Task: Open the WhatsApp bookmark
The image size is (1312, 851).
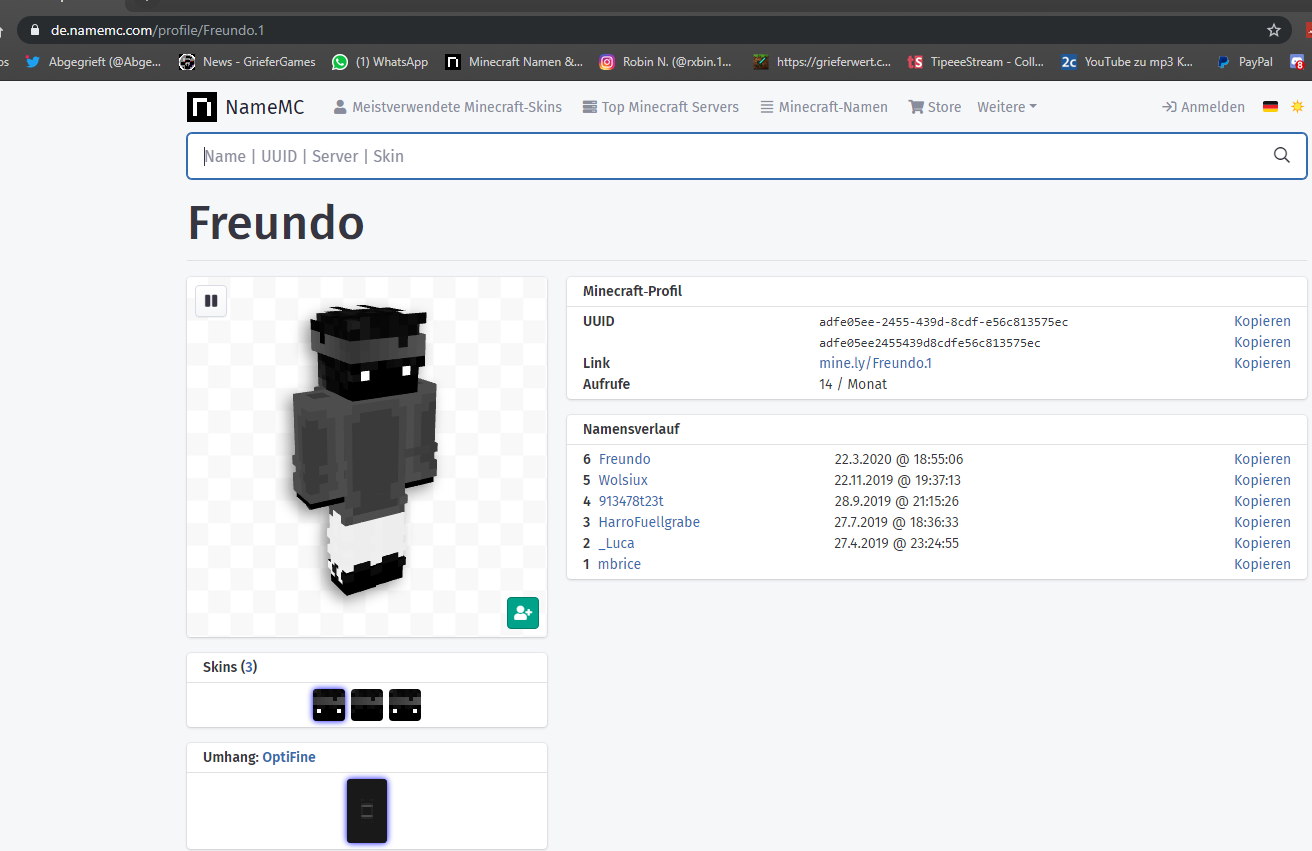Action: point(380,62)
